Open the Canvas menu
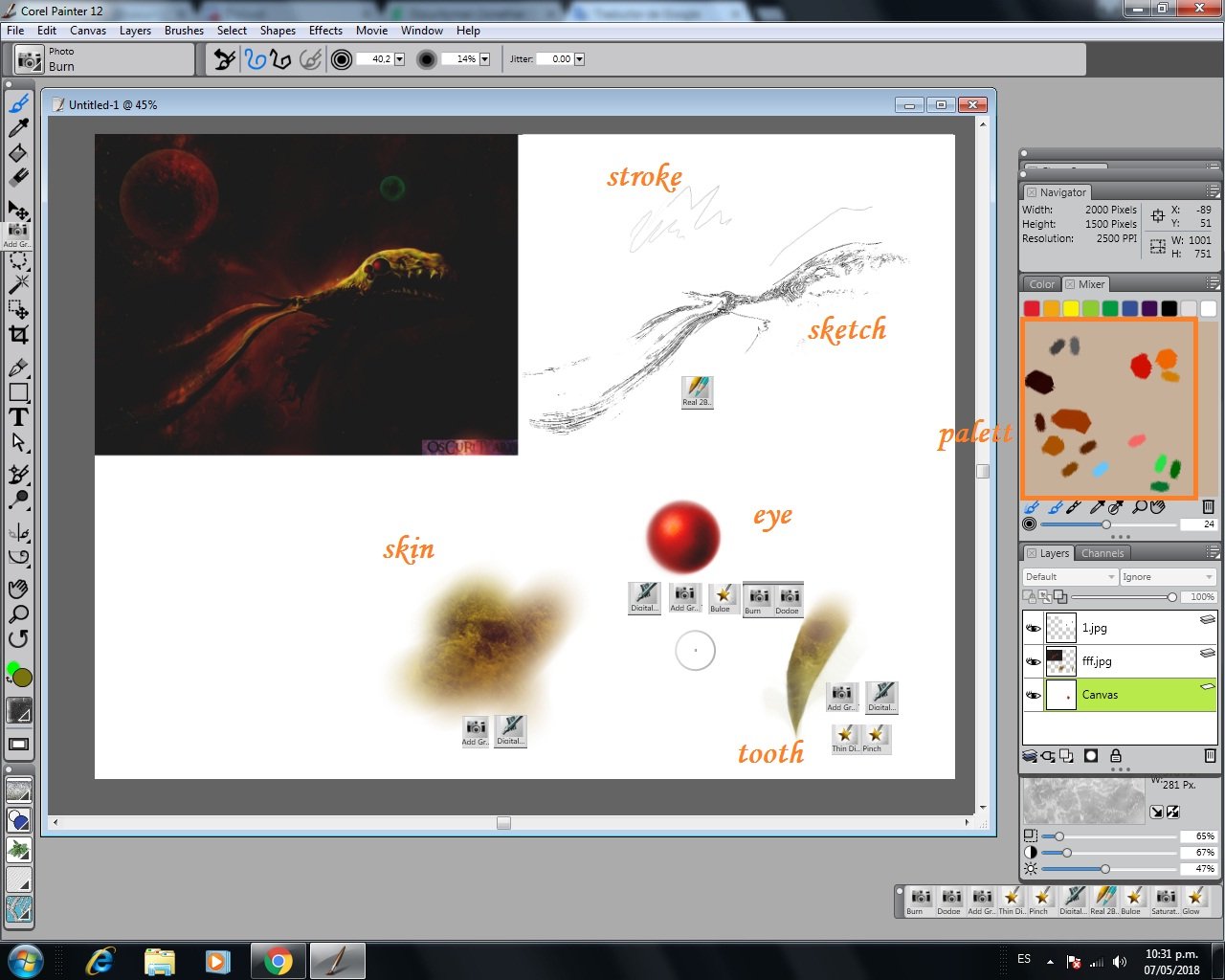The image size is (1225, 980). [x=87, y=31]
